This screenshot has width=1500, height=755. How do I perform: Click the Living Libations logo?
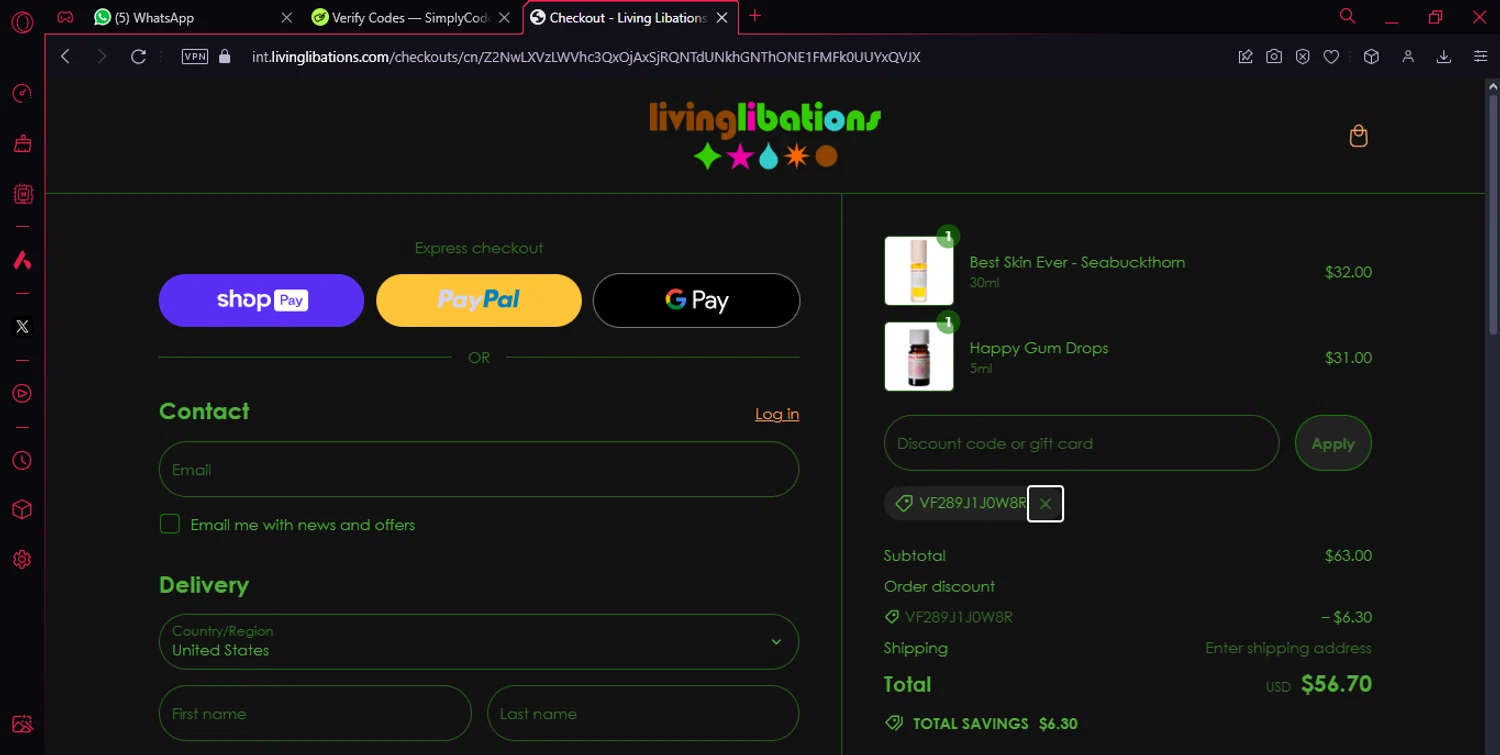tap(765, 135)
